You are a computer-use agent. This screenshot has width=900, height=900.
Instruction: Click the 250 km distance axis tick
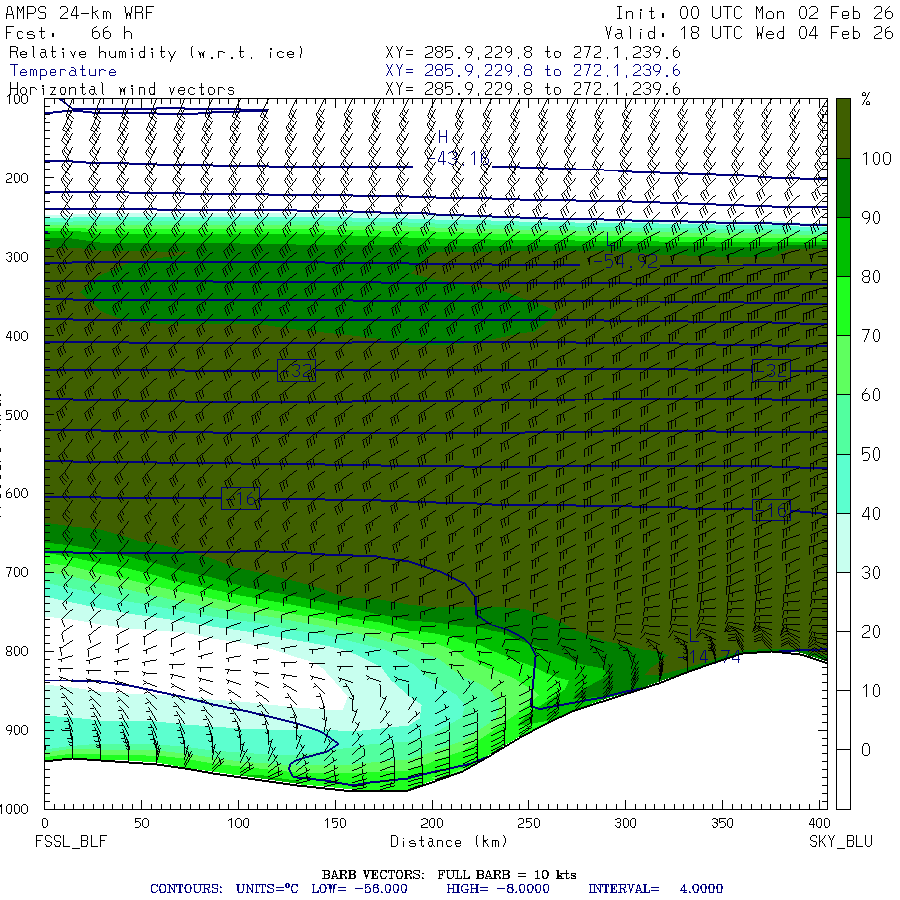click(x=529, y=823)
